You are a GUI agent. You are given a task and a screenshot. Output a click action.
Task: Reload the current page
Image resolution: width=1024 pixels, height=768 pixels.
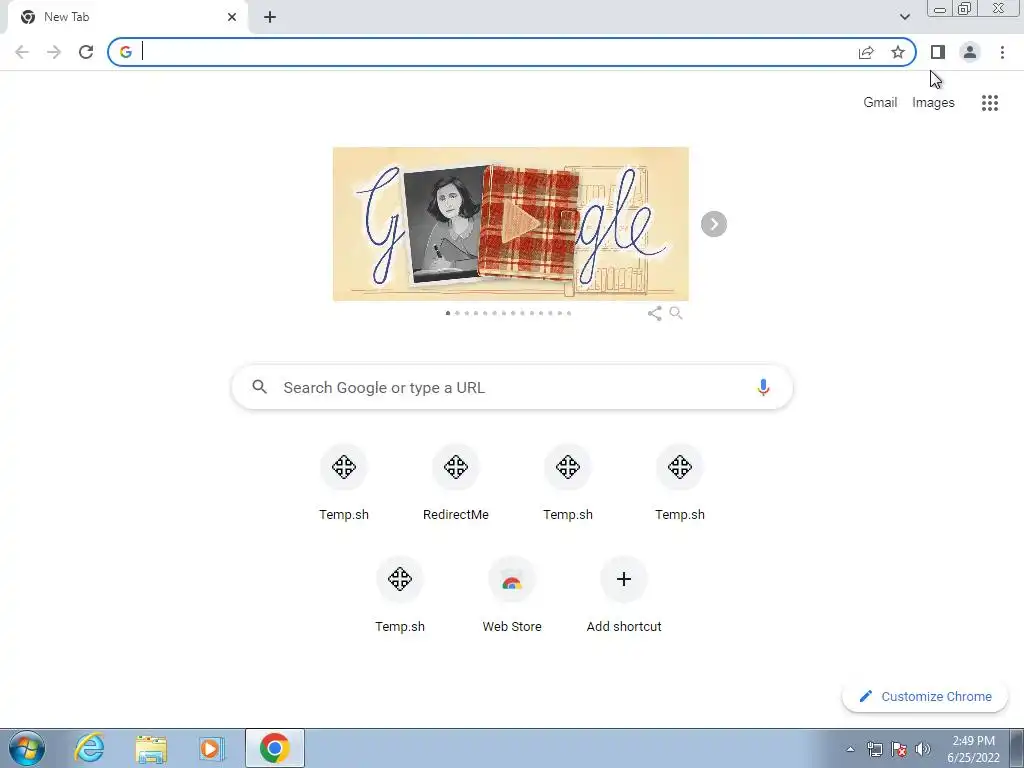pyautogui.click(x=86, y=52)
